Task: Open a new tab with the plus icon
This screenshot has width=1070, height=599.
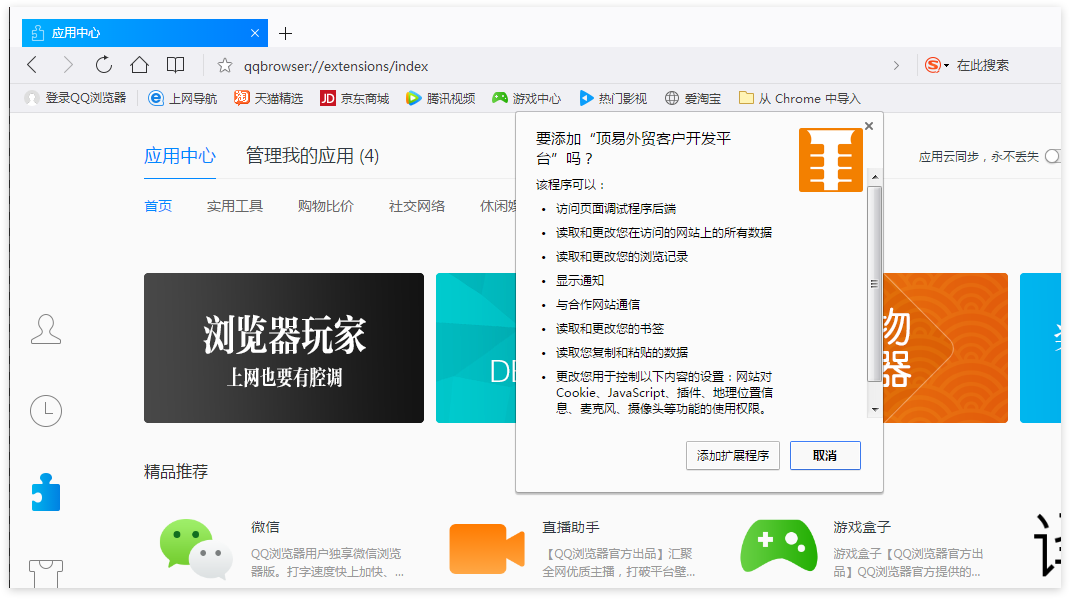Action: tap(286, 33)
